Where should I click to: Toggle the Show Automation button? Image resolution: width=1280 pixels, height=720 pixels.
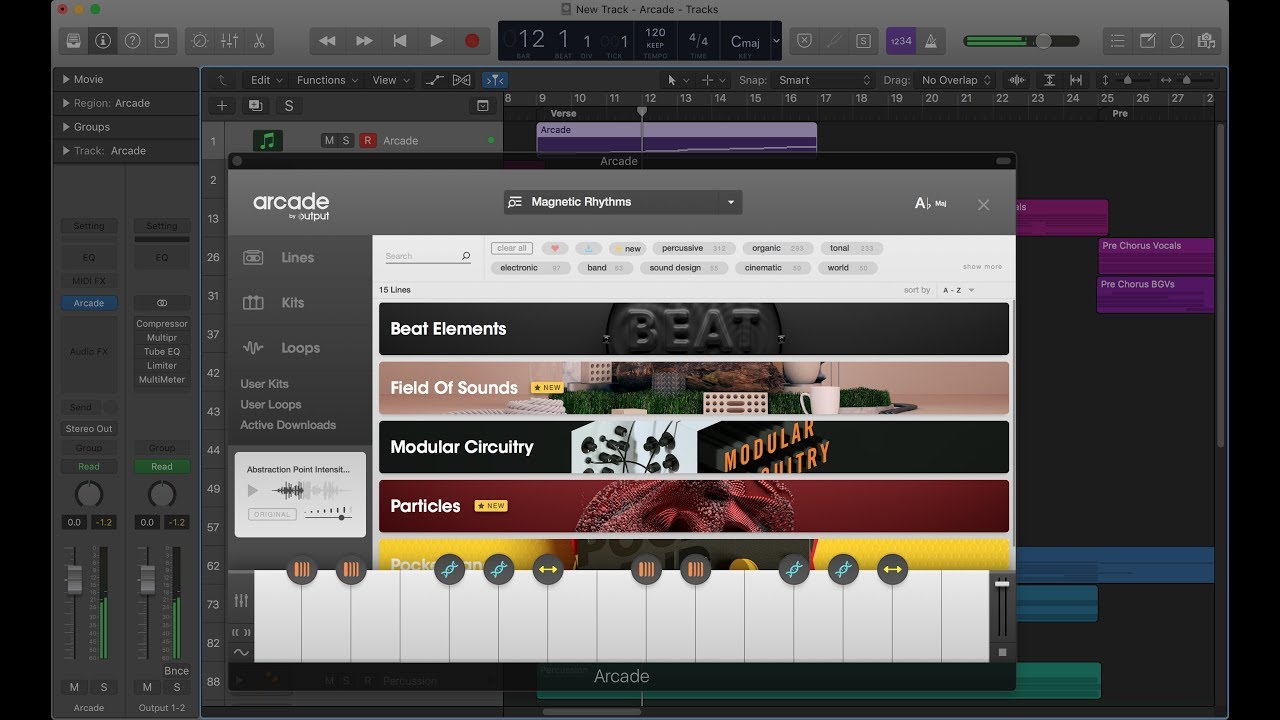coord(434,80)
